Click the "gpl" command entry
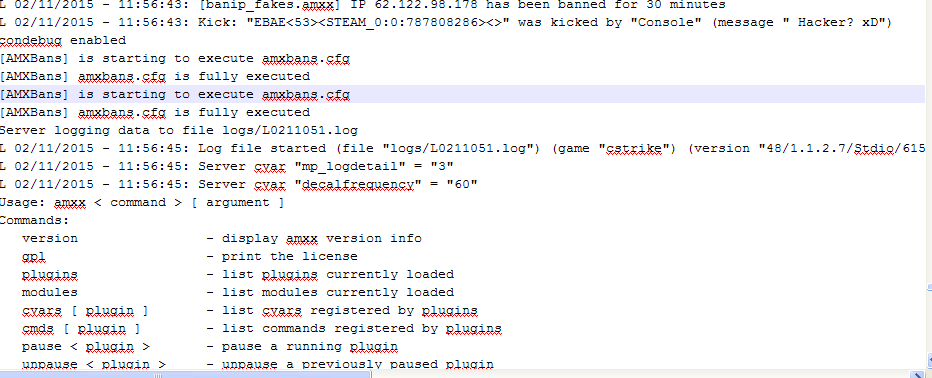932x378 pixels. click(34, 257)
